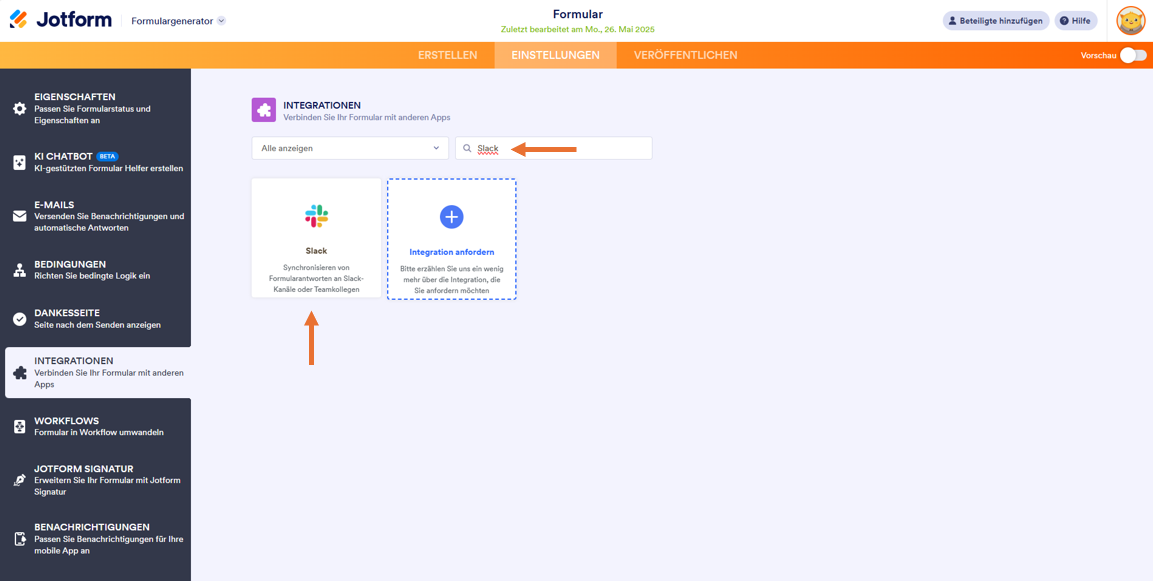Open the KI CHATBOT section
Viewport: 1153px width, 581px height.
point(98,163)
